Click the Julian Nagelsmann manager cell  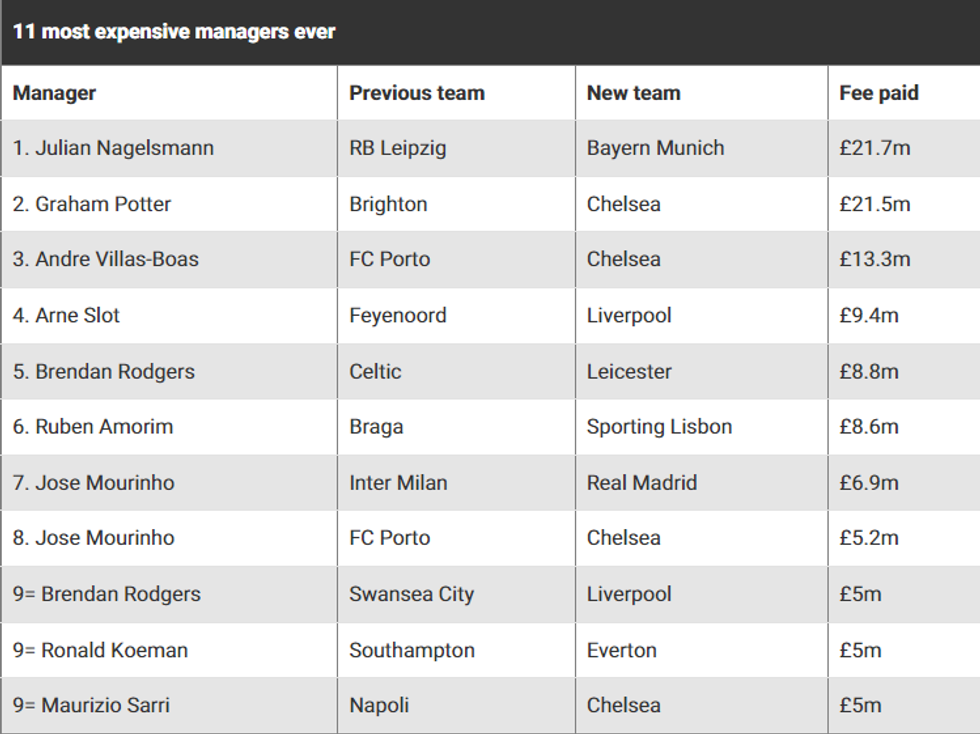coord(113,148)
